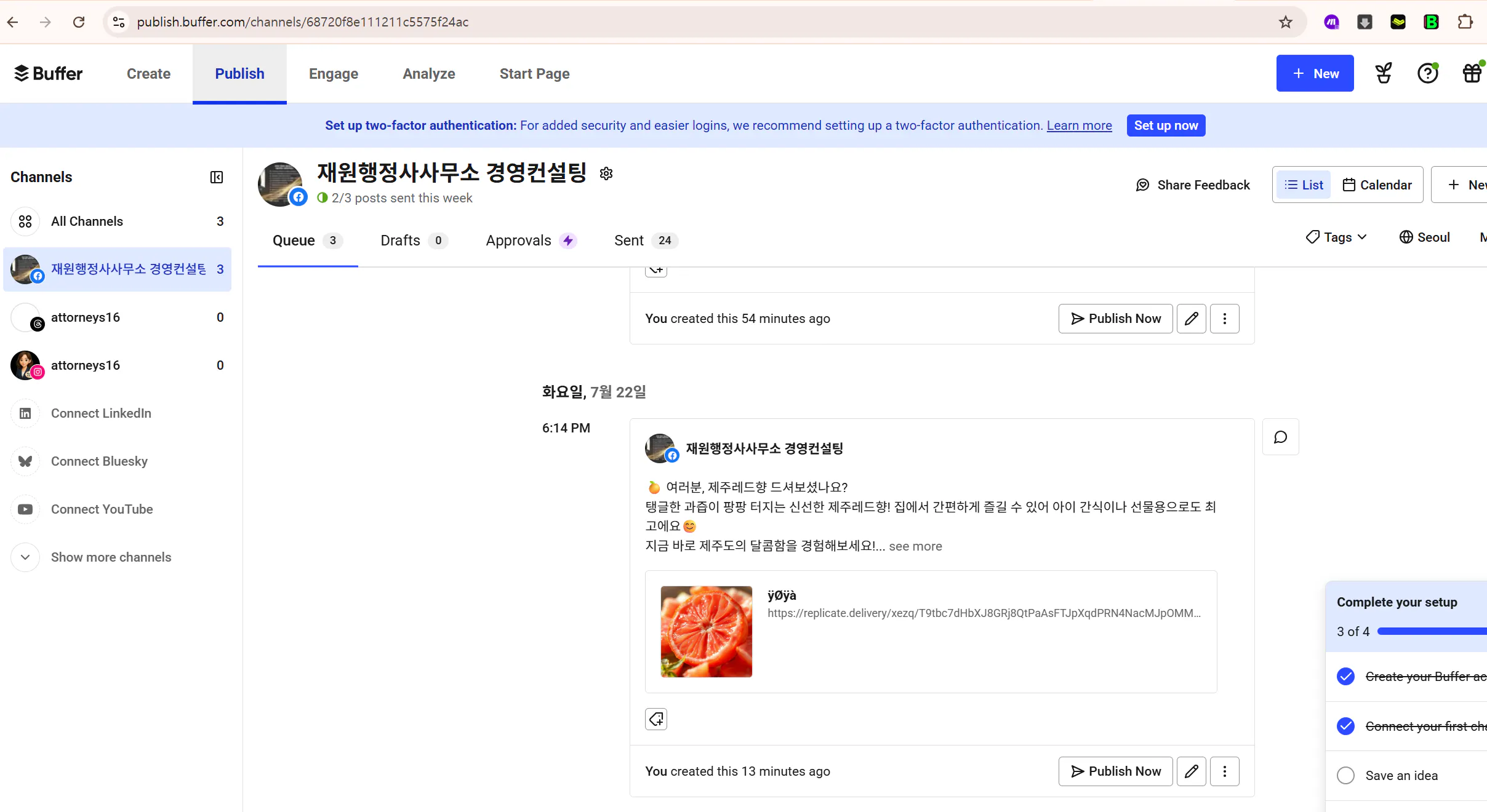Bookmark this page with the star icon
The height and width of the screenshot is (812, 1487).
click(x=1285, y=22)
